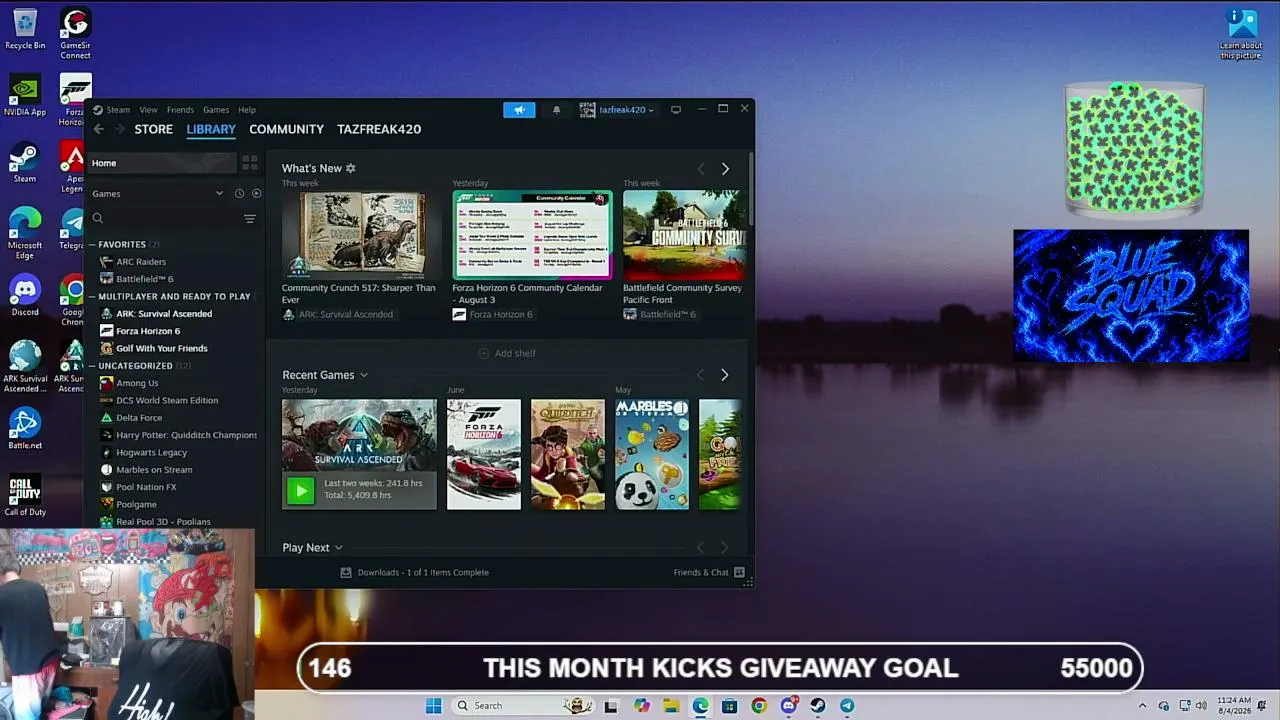The image size is (1280, 720).
Task: Open File Explorer from the taskbar
Action: 671,706
